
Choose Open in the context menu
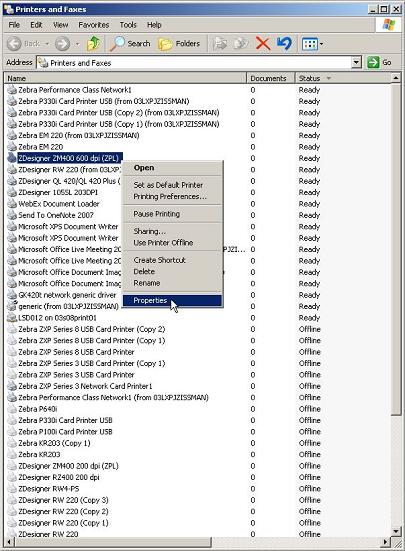172,168
